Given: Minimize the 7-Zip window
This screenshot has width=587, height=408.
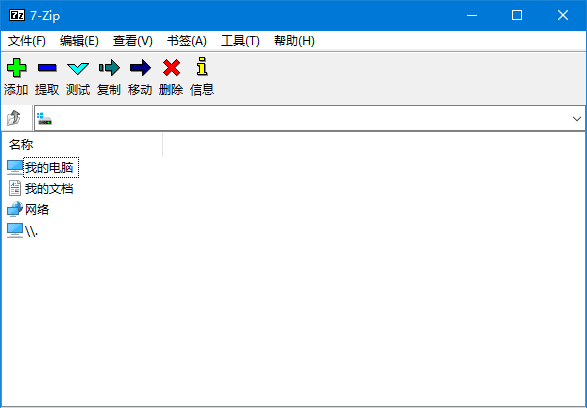Looking at the screenshot, I should coord(472,15).
